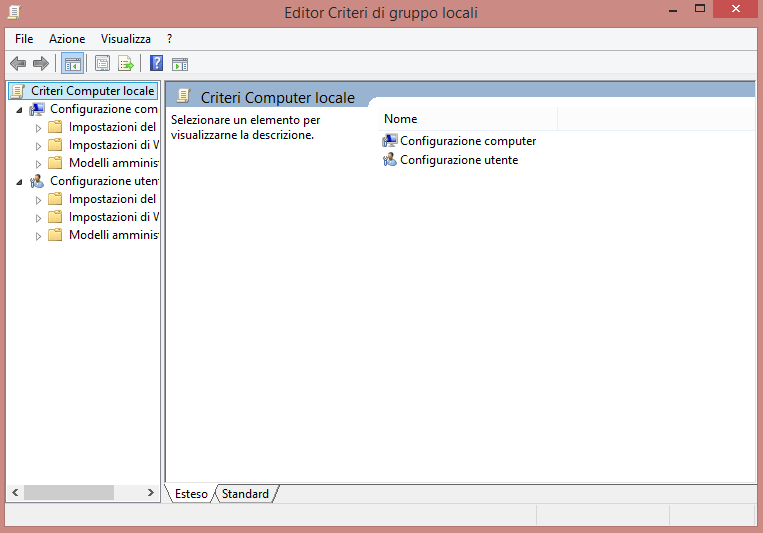Select Impostazioni del label under utente
763x533 pixels.
(112, 199)
